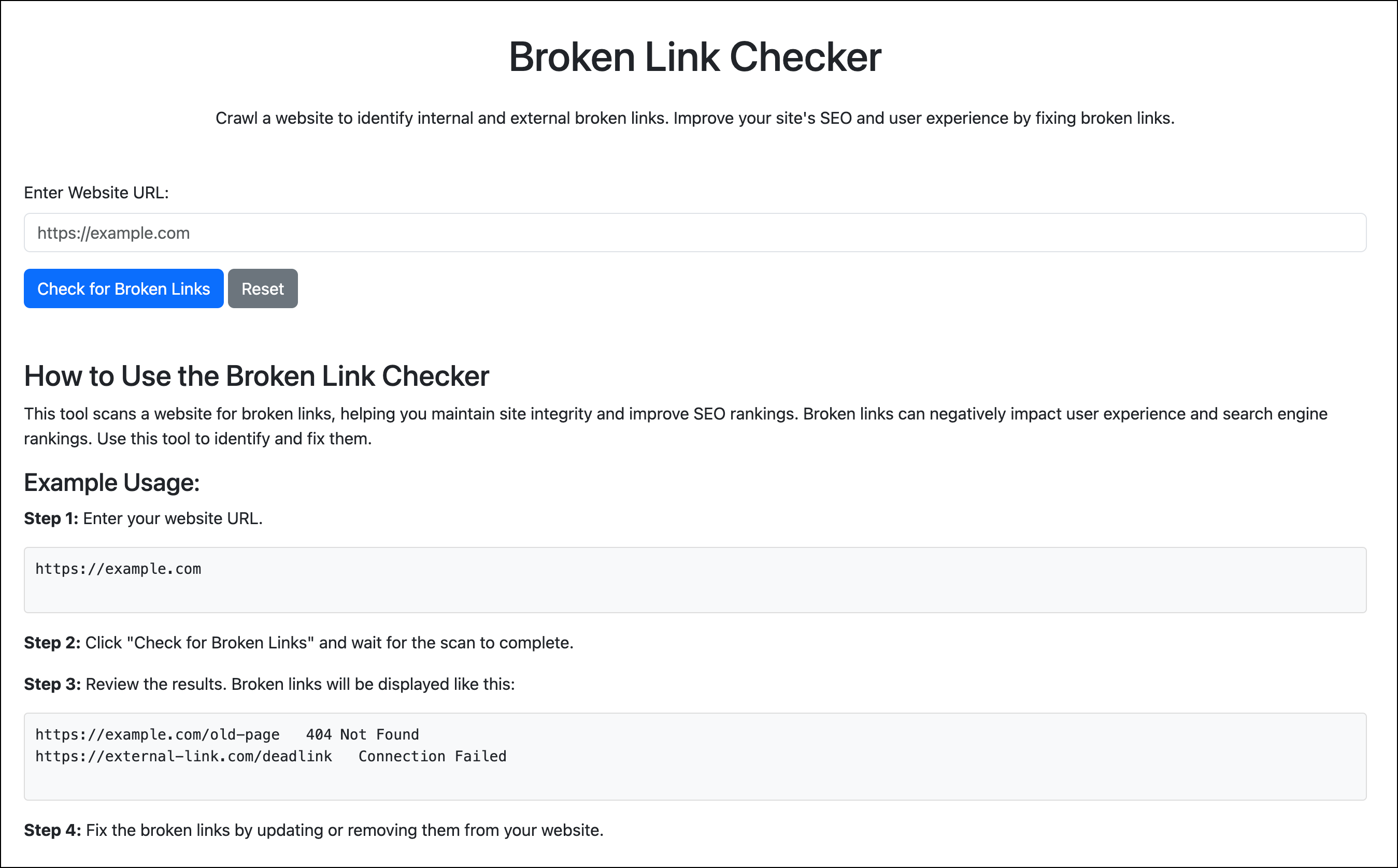Select the example URL in Step 1 code block
This screenshot has height=868, width=1398.
click(118, 569)
